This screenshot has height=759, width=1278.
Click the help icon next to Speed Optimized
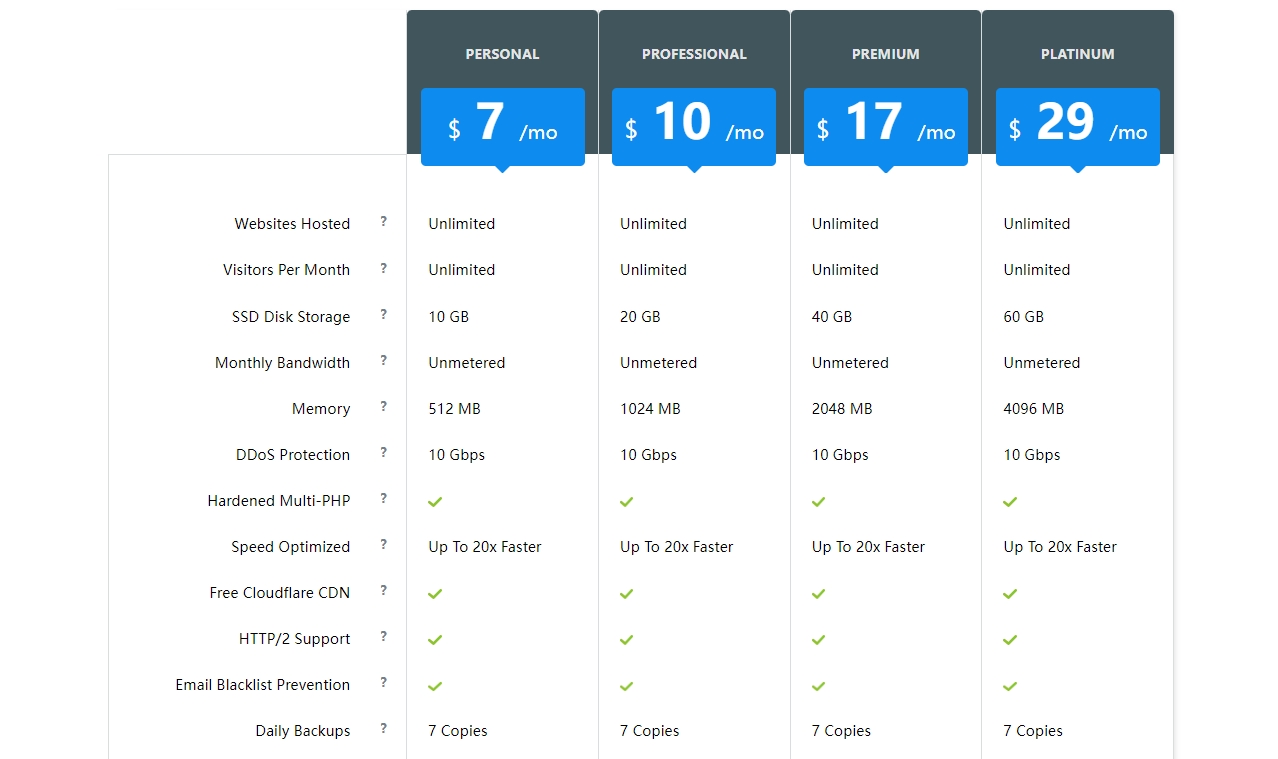pyautogui.click(x=383, y=545)
